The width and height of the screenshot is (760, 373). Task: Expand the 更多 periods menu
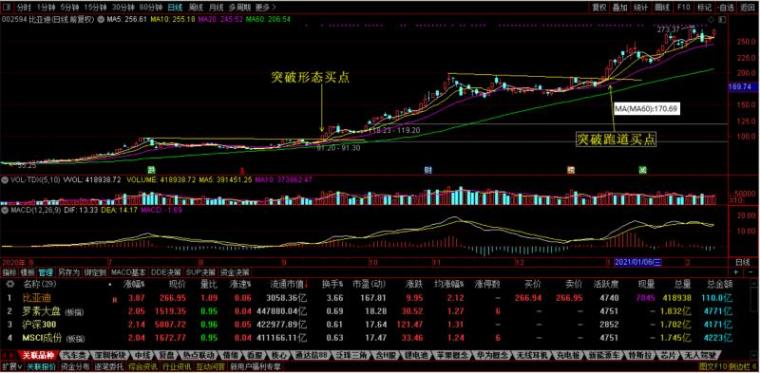[x=265, y=7]
